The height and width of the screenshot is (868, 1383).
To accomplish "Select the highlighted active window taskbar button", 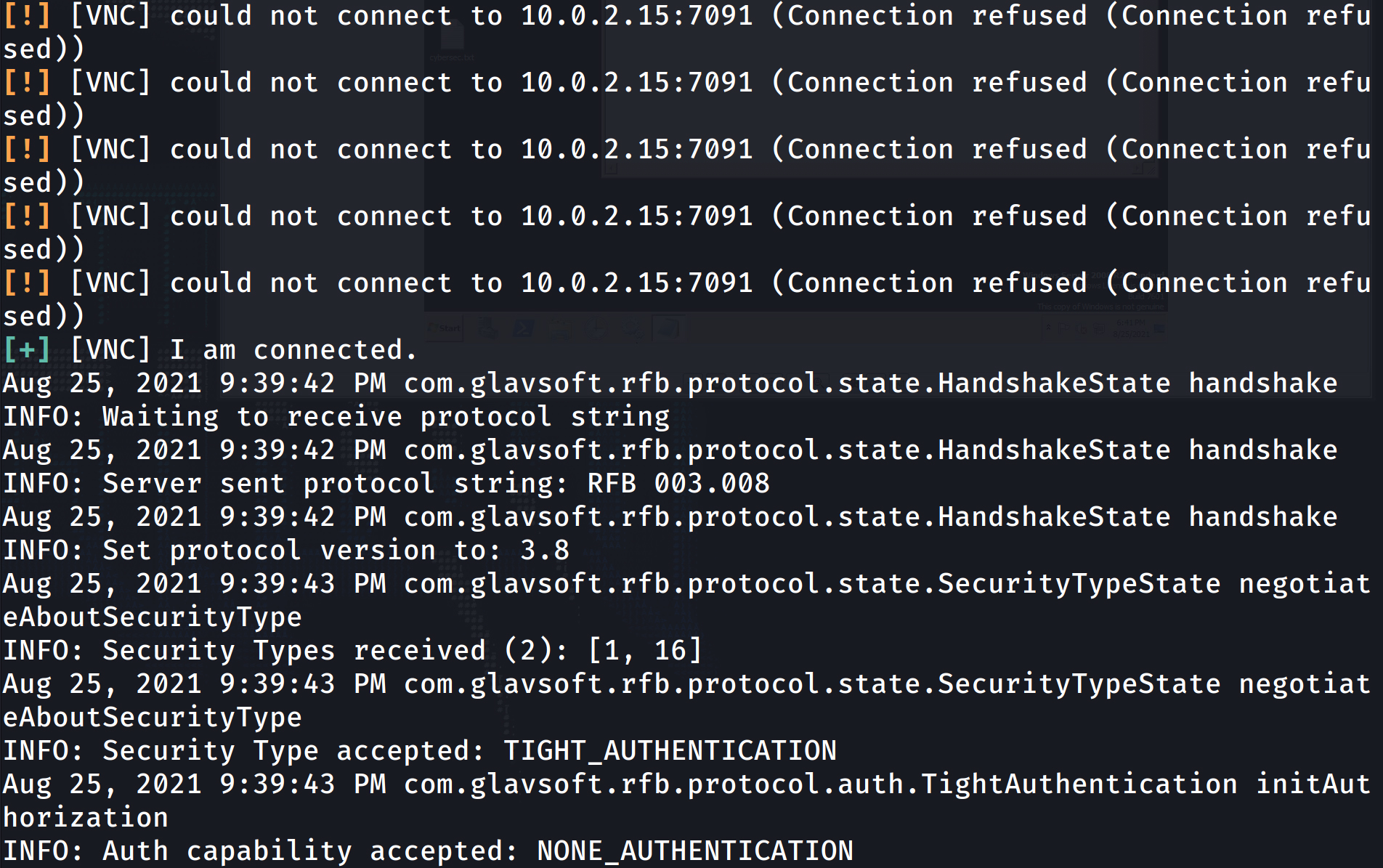I will click(x=668, y=329).
